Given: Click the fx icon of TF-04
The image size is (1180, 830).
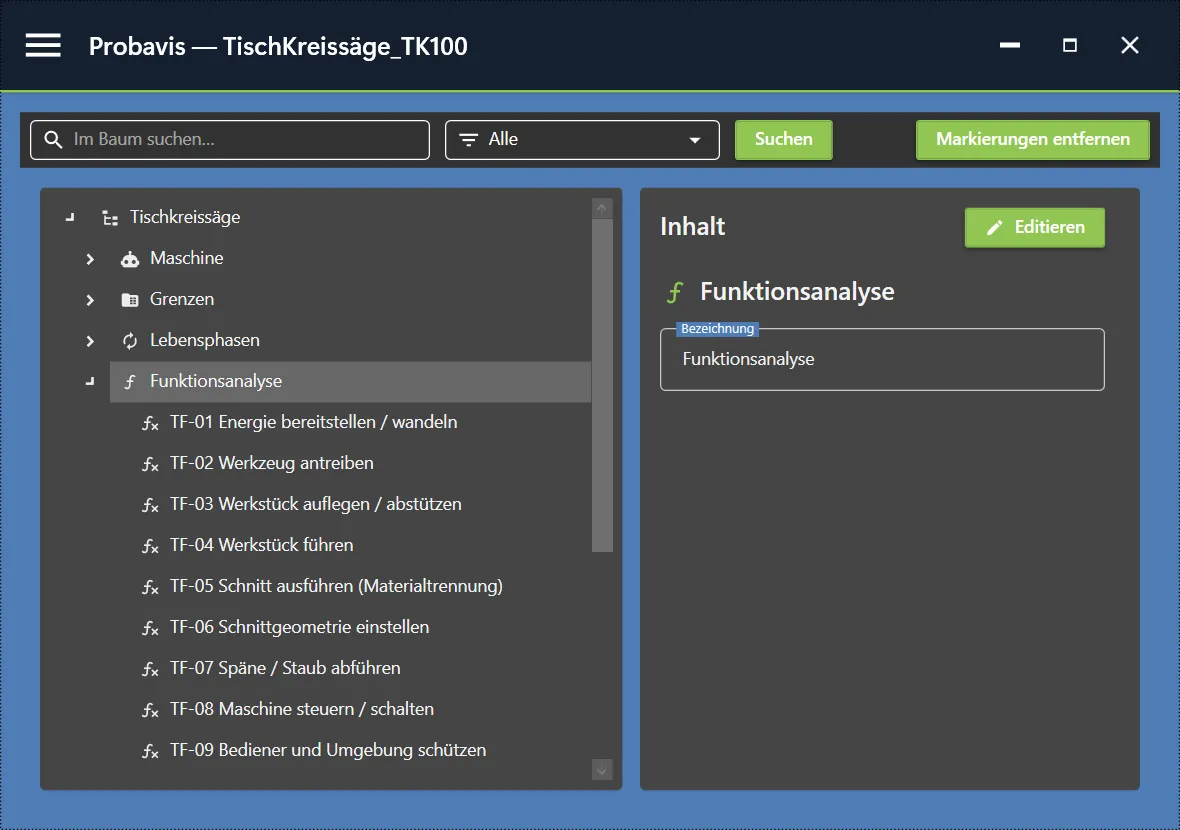Looking at the screenshot, I should coord(151,546).
